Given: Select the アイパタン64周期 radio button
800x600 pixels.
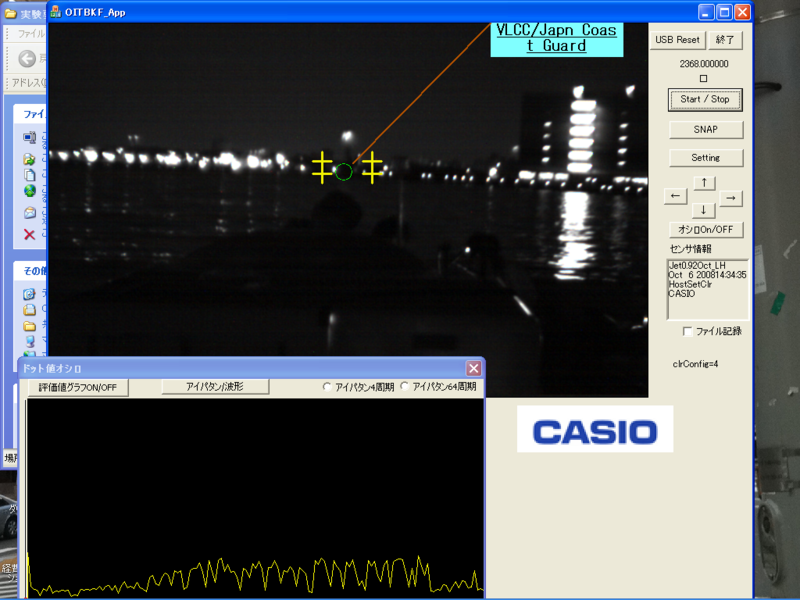Looking at the screenshot, I should 404,386.
